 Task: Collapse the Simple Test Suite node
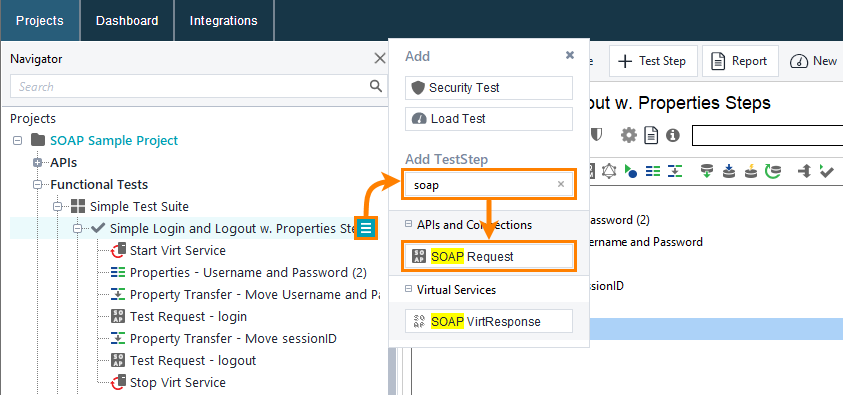click(58, 206)
